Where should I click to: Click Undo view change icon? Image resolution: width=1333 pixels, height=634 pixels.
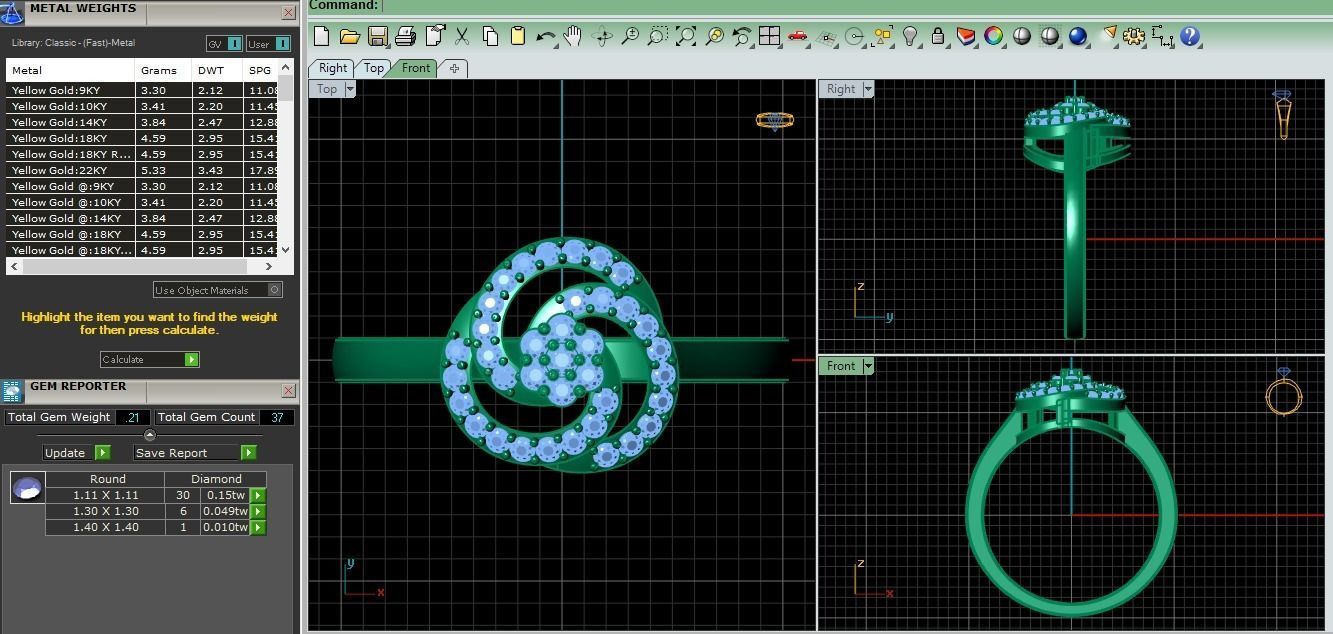[x=741, y=36]
